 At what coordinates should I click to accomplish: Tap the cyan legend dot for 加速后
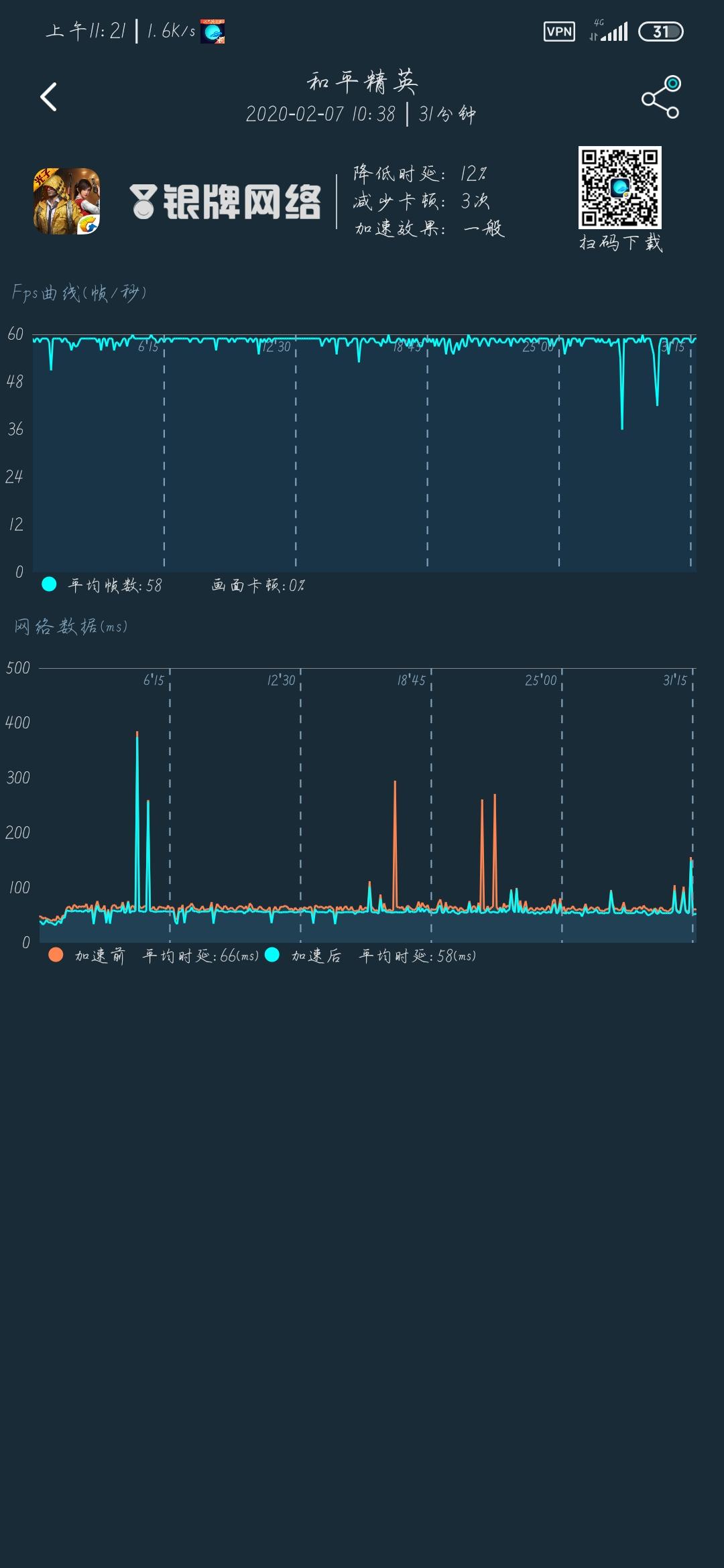point(271,955)
